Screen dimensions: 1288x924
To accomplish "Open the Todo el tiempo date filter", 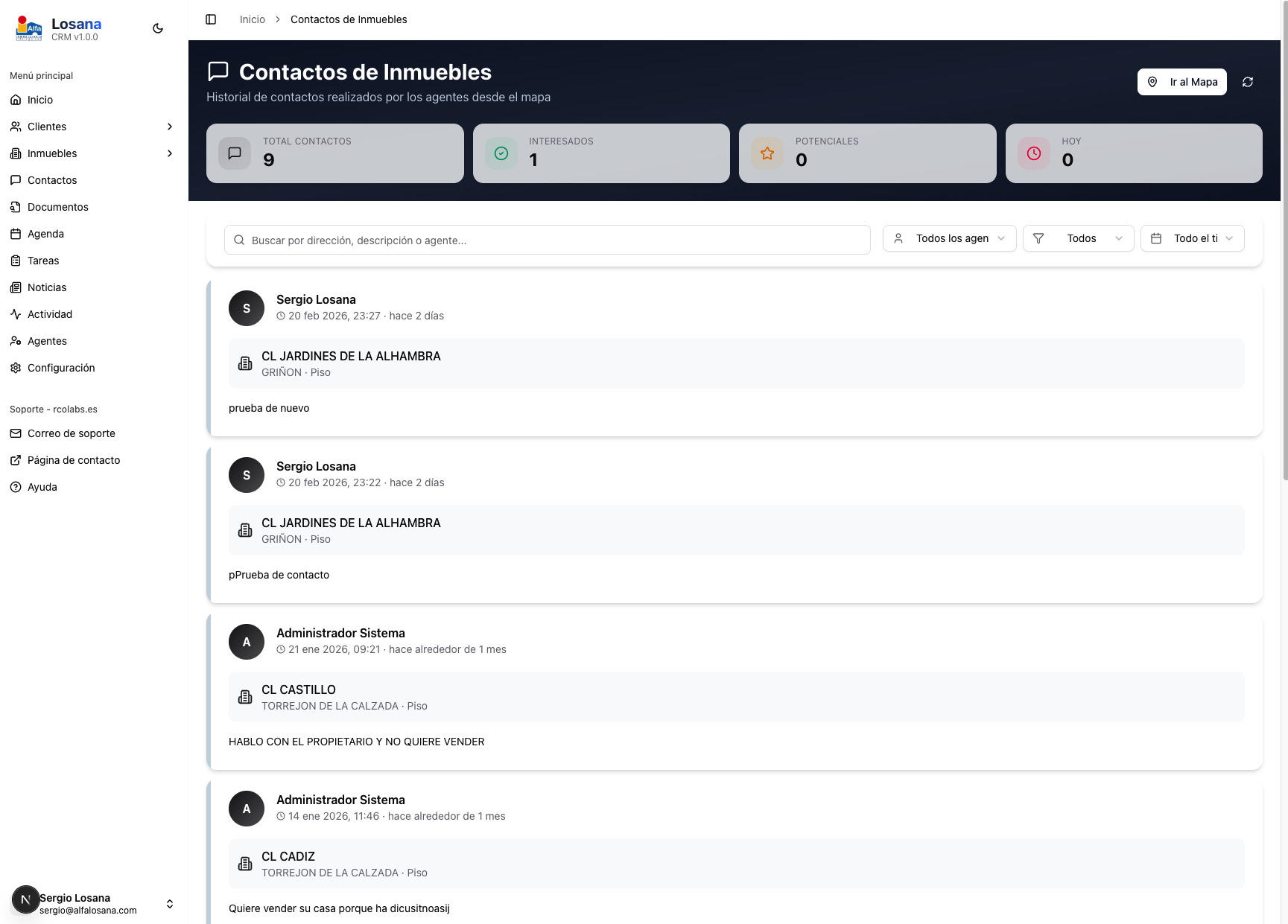I will click(x=1191, y=238).
